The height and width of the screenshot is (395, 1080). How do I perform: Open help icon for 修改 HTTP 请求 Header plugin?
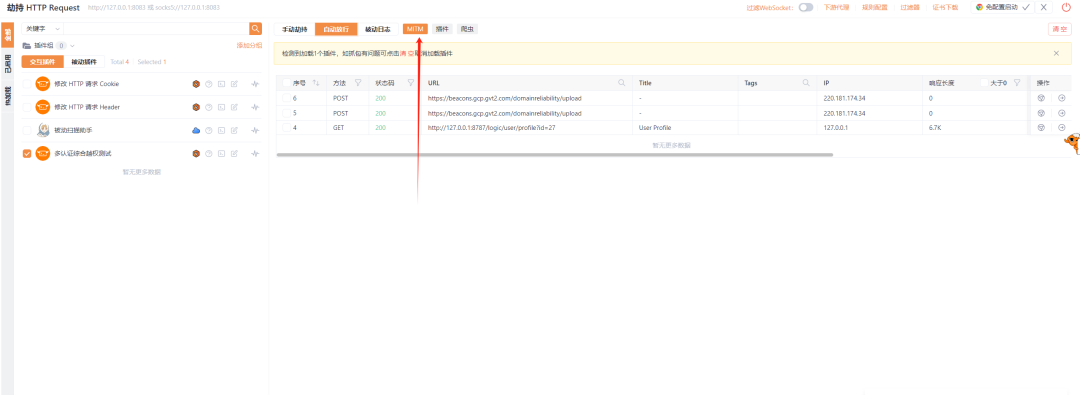[209, 107]
